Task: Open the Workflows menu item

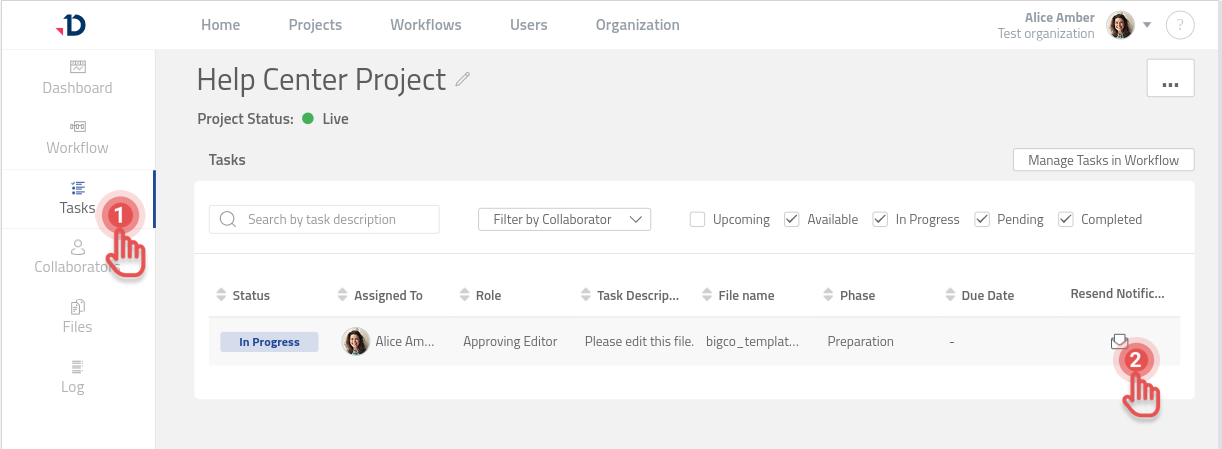Action: pos(426,25)
